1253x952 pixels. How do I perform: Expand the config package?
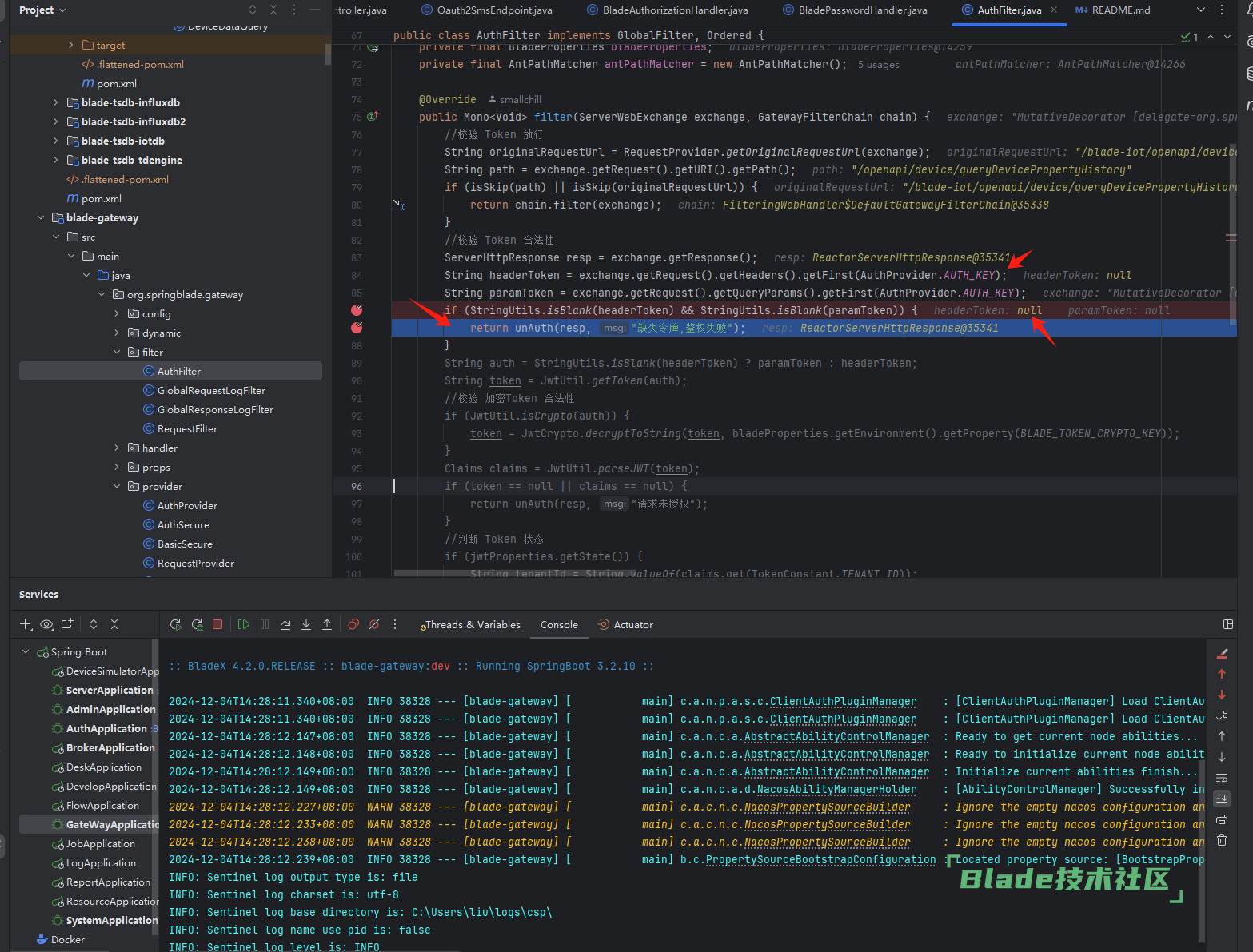coord(117,313)
